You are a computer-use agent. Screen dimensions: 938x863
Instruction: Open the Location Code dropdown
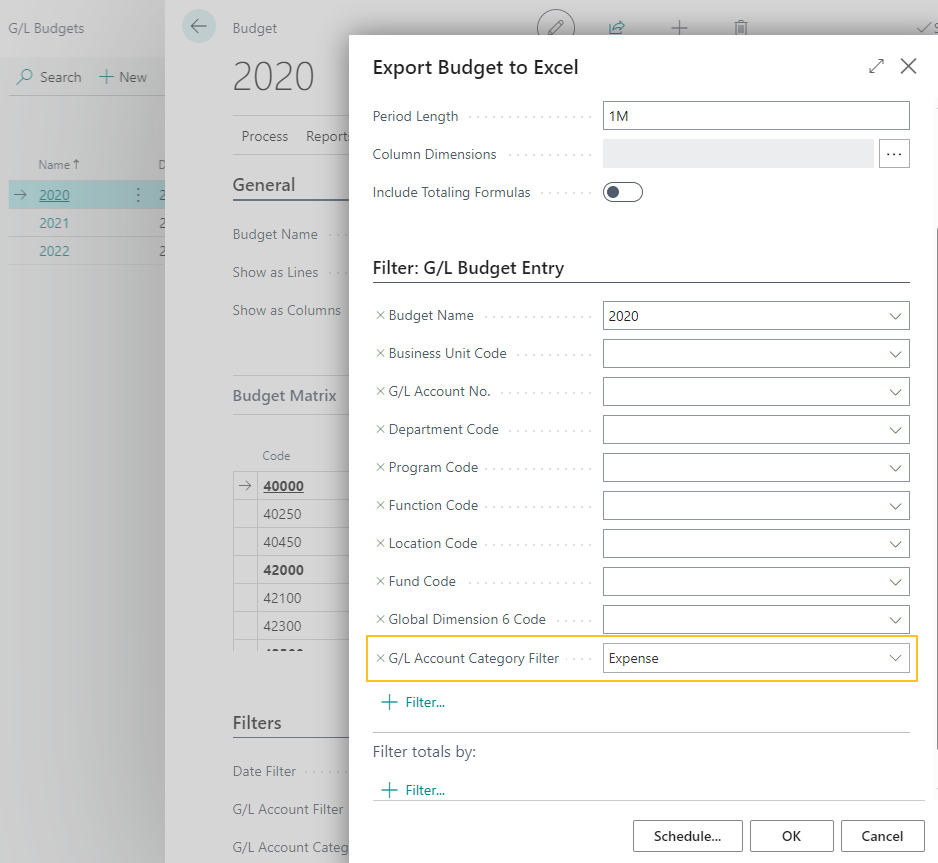(x=898, y=543)
